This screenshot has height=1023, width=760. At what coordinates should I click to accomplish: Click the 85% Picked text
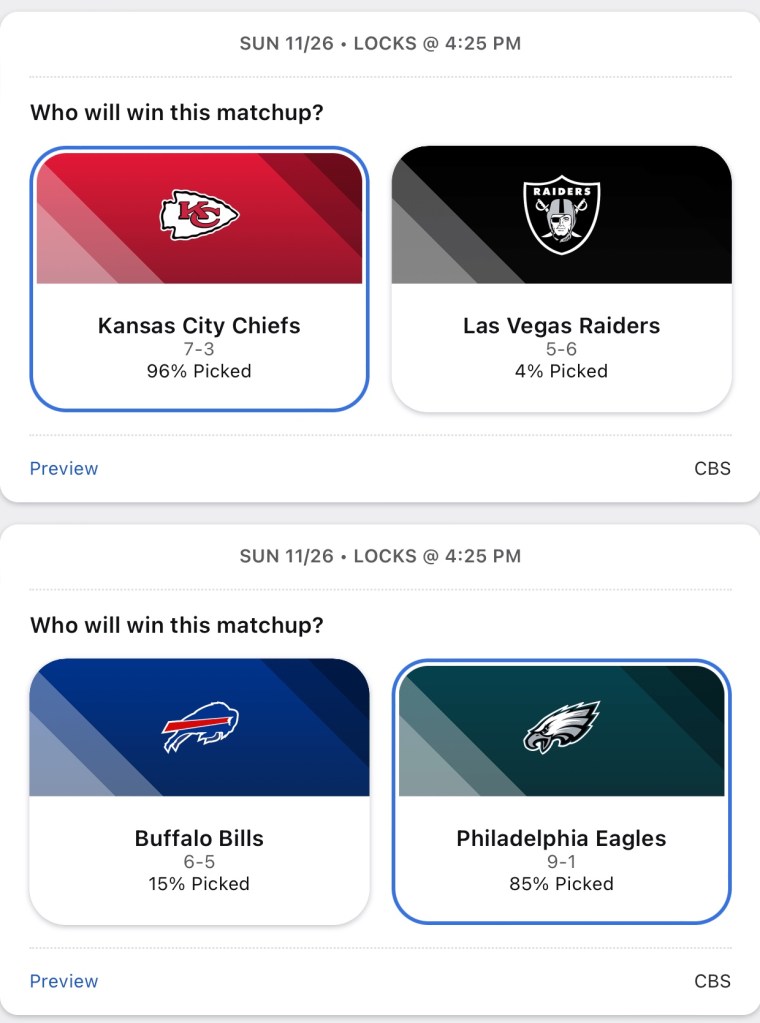[x=561, y=884]
